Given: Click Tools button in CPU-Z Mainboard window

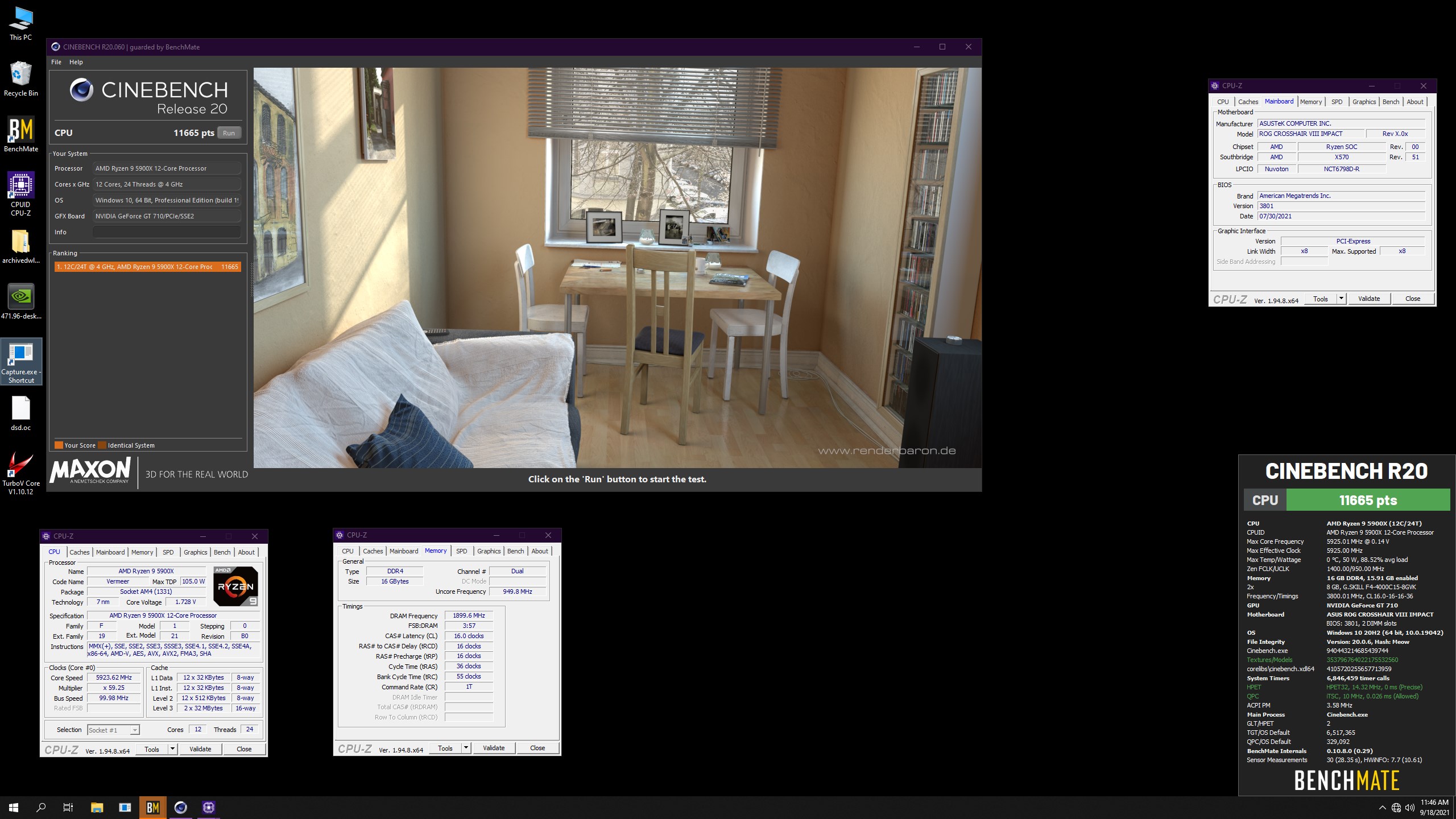Looking at the screenshot, I should click(x=1321, y=299).
